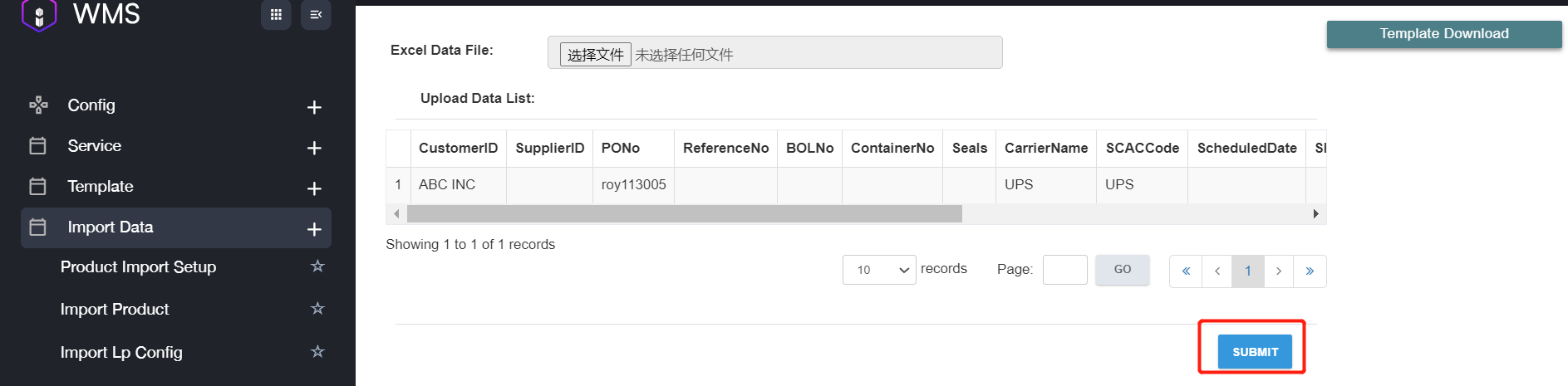Click the WMS logo icon

coord(38,13)
